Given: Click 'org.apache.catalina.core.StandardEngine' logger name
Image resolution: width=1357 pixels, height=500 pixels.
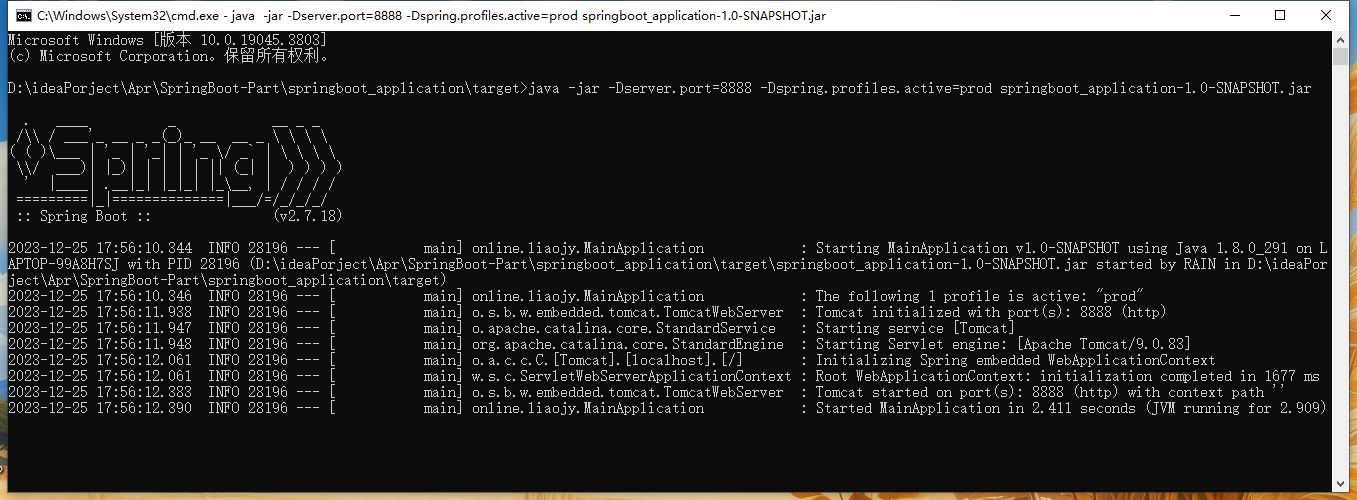Looking at the screenshot, I should [x=627, y=344].
